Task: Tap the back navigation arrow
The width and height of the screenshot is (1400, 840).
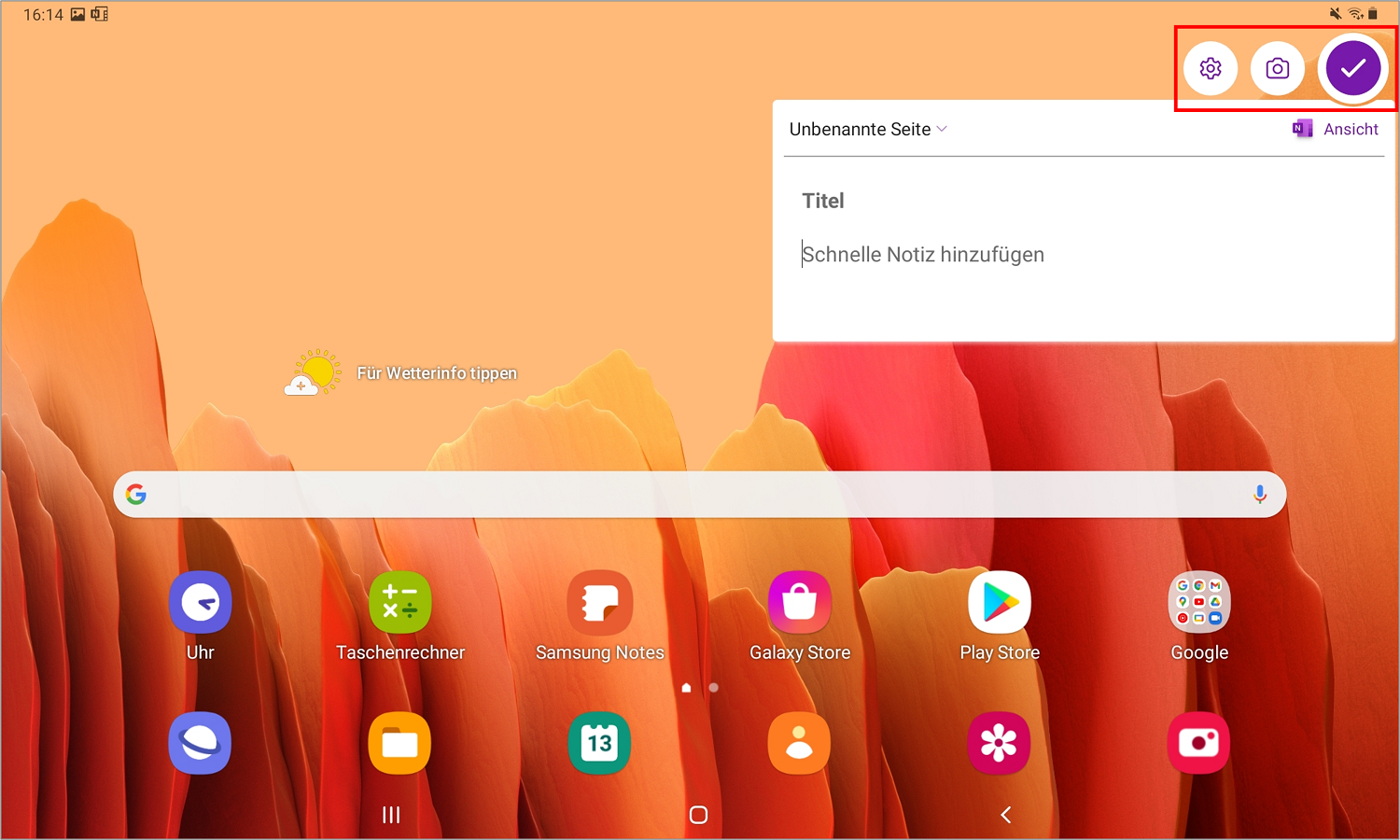Action: point(1005,815)
